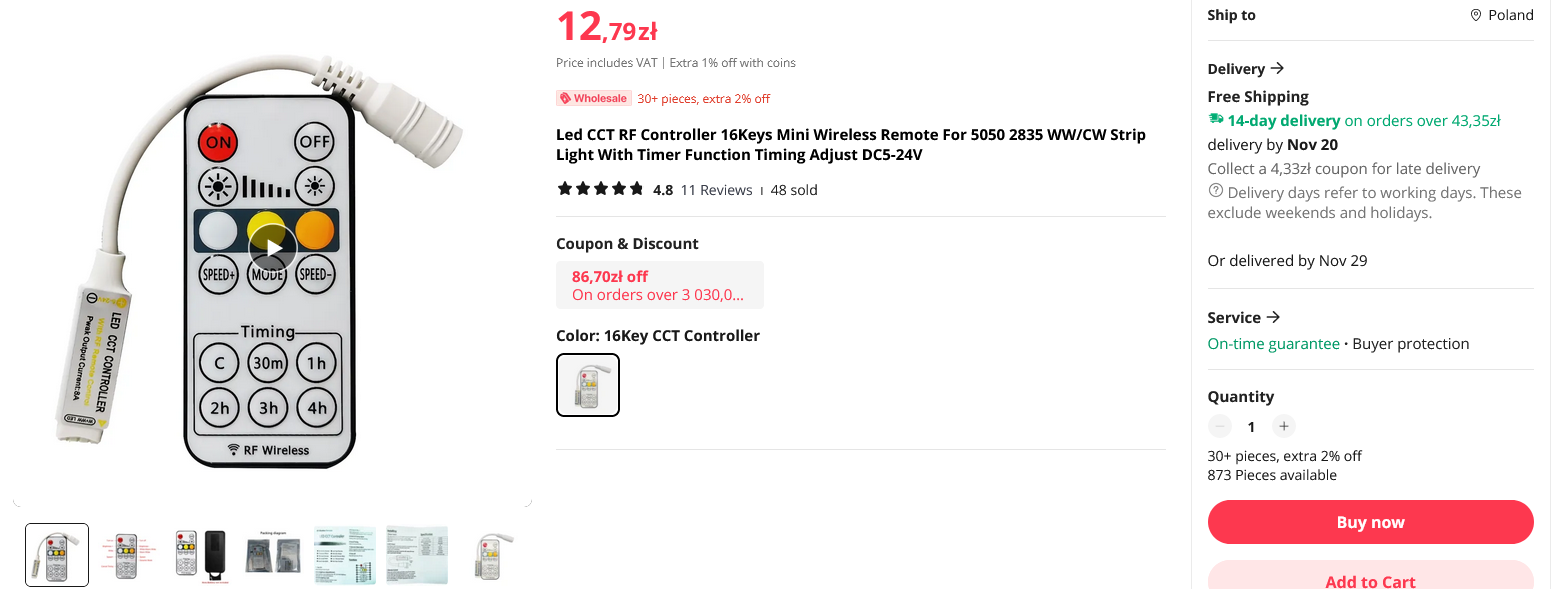Expand the Service details arrow

point(1273,317)
